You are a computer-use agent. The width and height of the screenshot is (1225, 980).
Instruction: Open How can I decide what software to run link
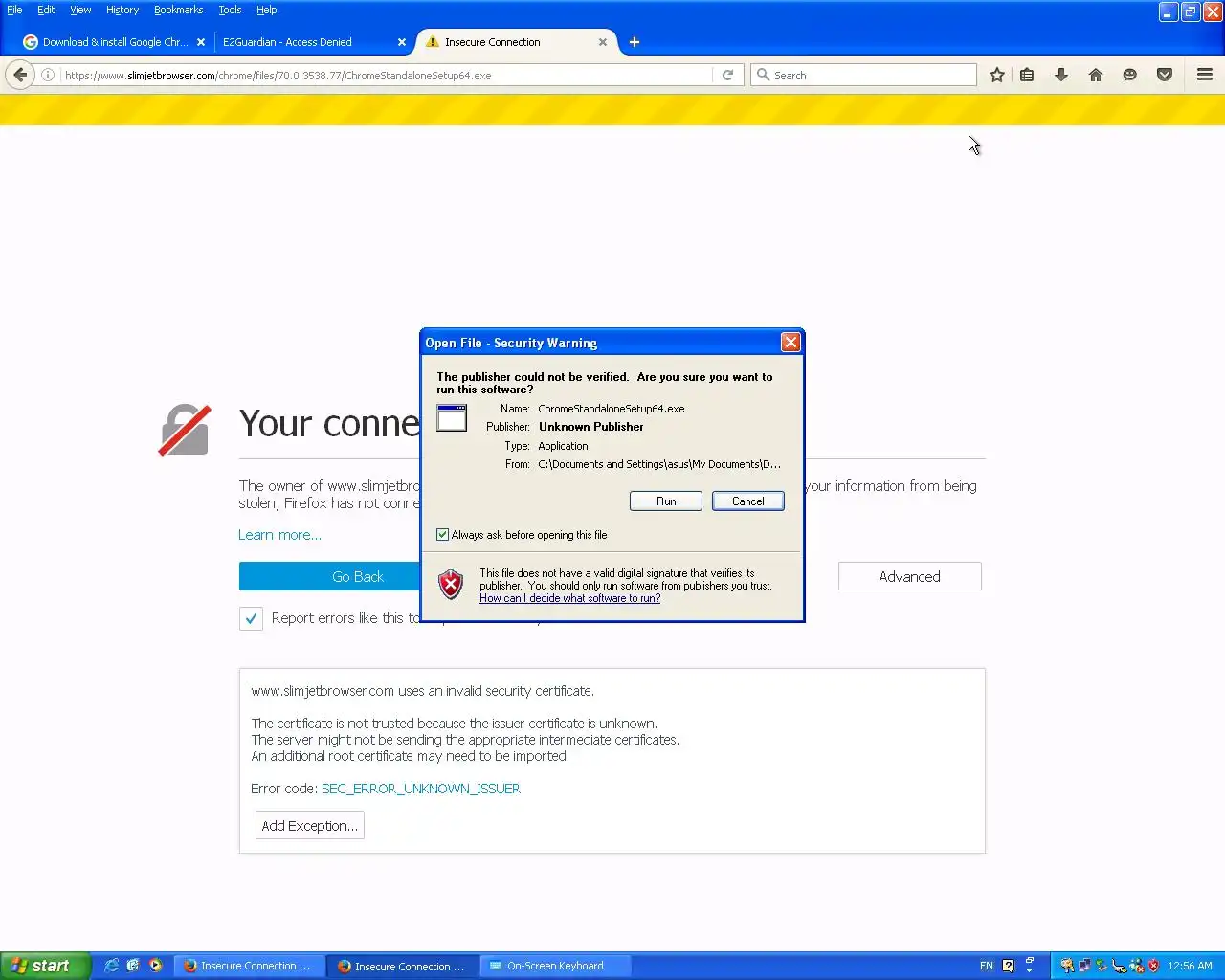[x=569, y=598]
